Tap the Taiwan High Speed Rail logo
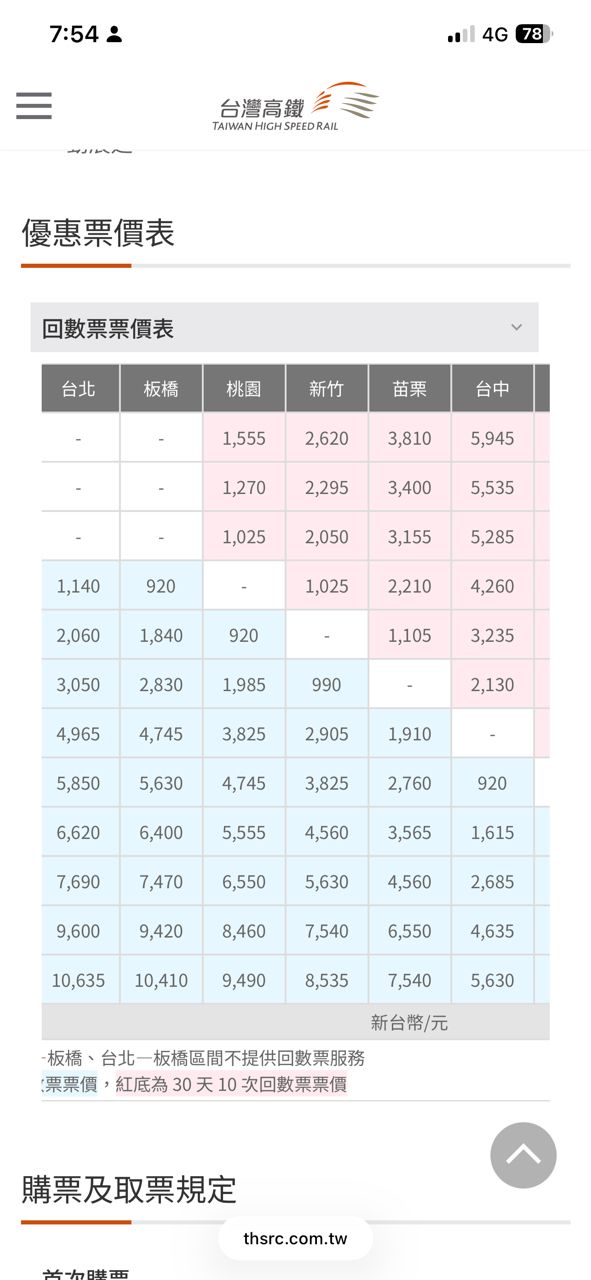Screen dimensions: 591x1280 [296, 106]
